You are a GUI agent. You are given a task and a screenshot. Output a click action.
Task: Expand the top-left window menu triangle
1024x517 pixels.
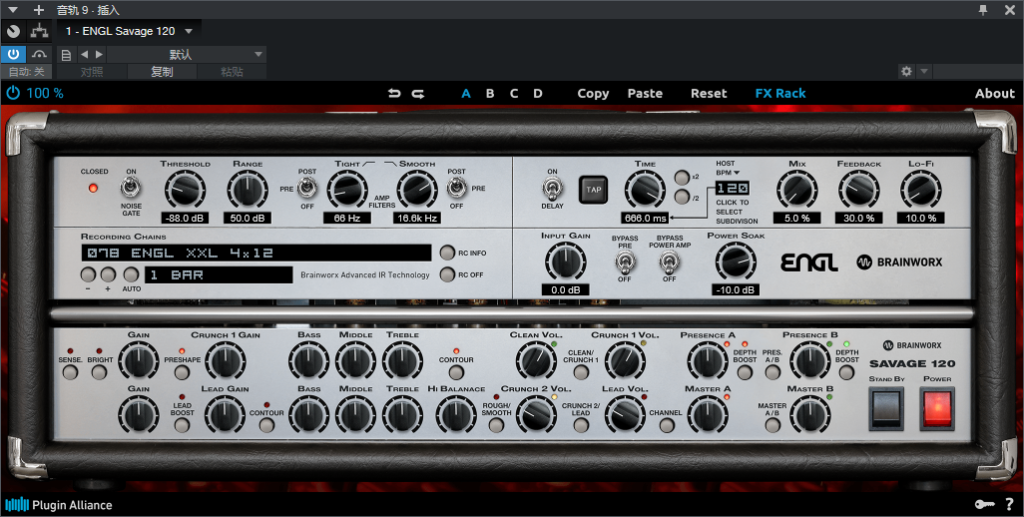(12, 10)
